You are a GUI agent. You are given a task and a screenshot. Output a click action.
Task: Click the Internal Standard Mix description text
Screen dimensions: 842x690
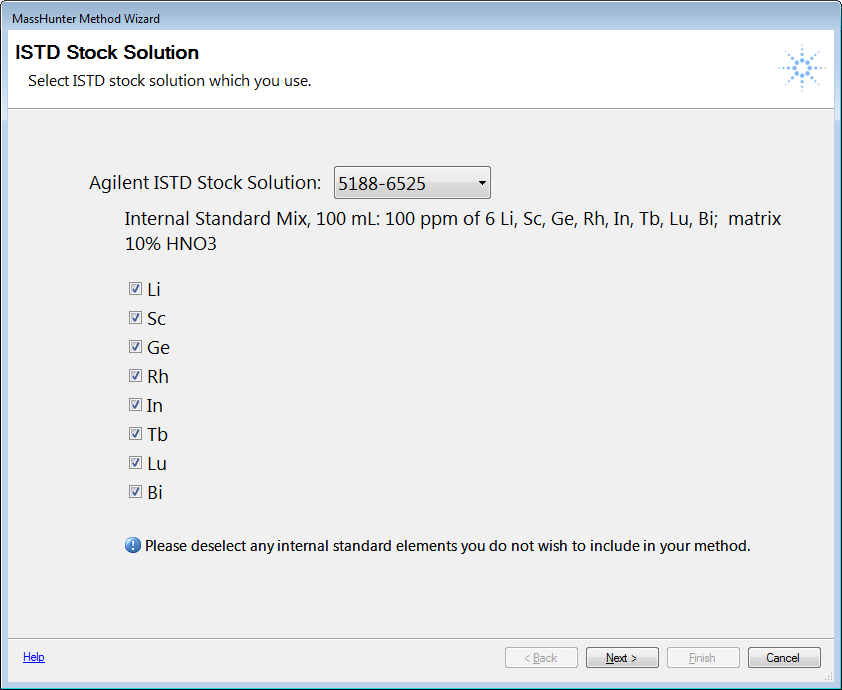453,231
